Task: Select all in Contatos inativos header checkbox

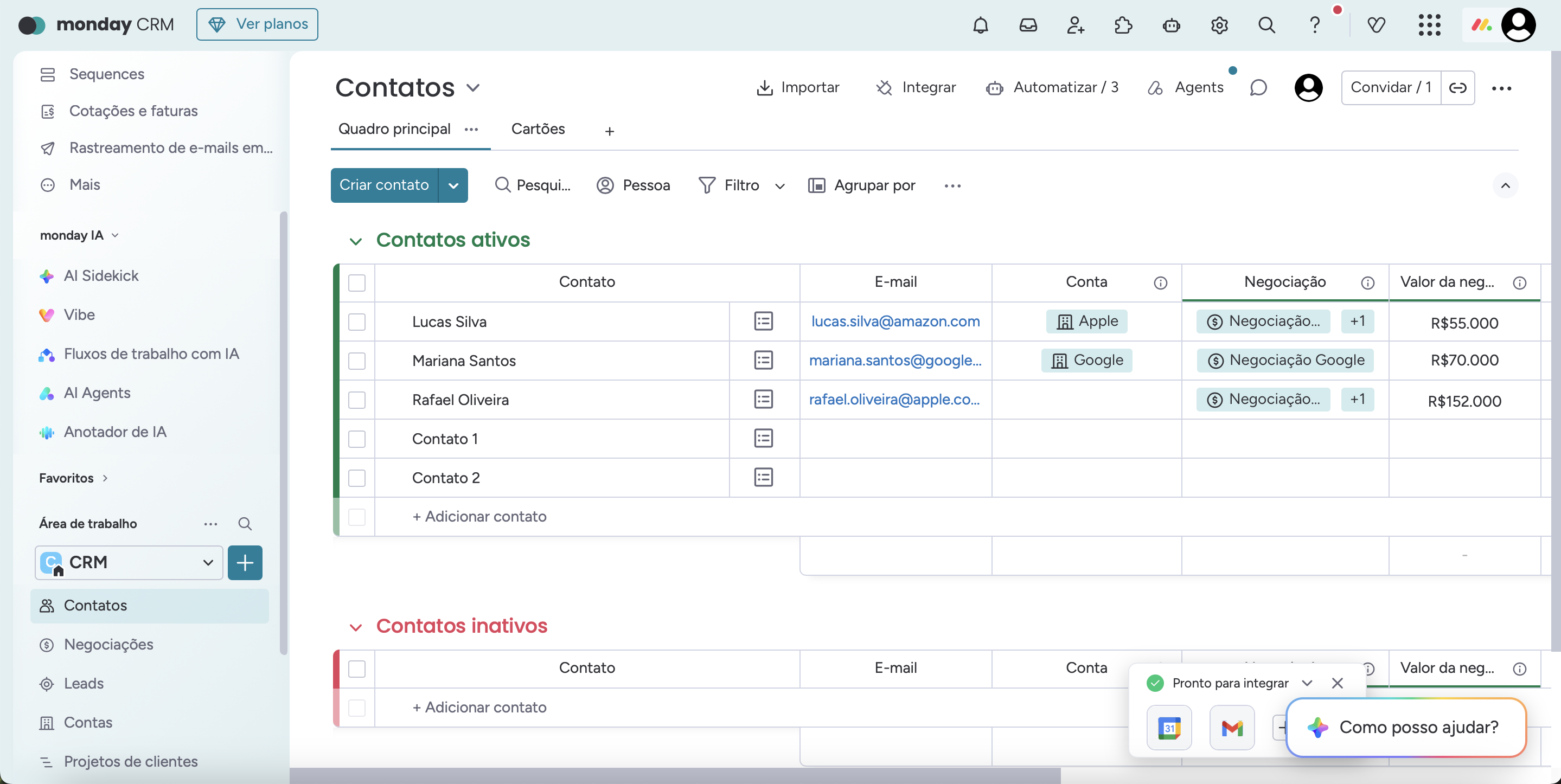Action: pyautogui.click(x=357, y=669)
